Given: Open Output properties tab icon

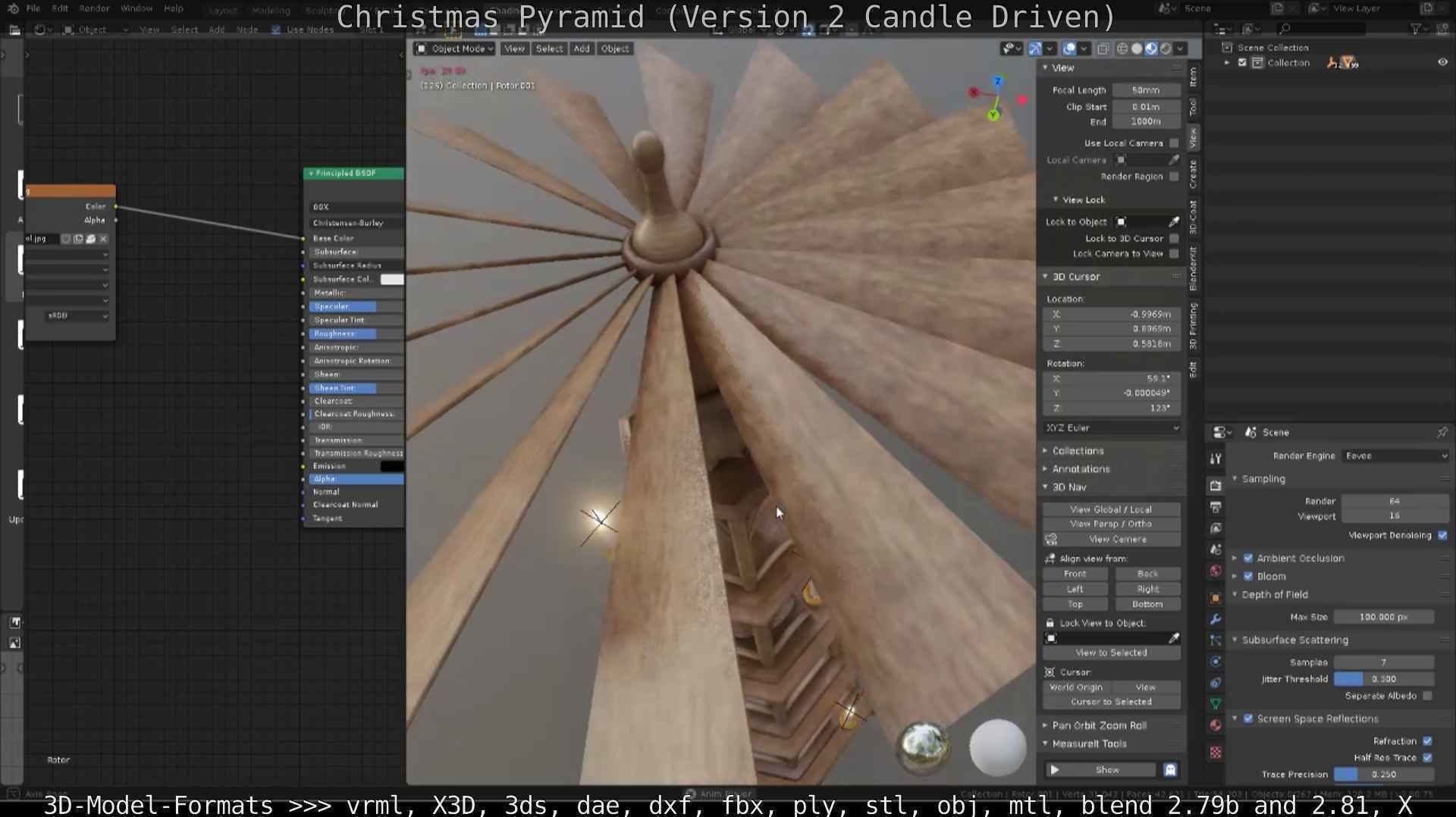Looking at the screenshot, I should (x=1216, y=507).
